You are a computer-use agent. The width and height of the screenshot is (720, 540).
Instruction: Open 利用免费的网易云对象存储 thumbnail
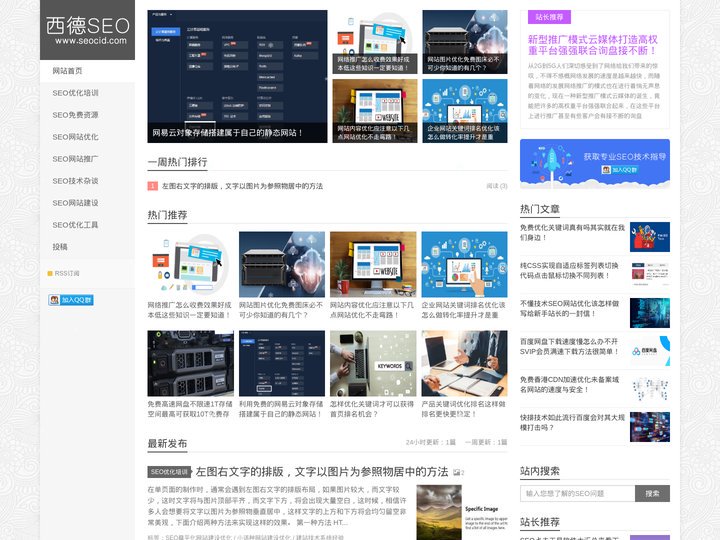click(281, 363)
